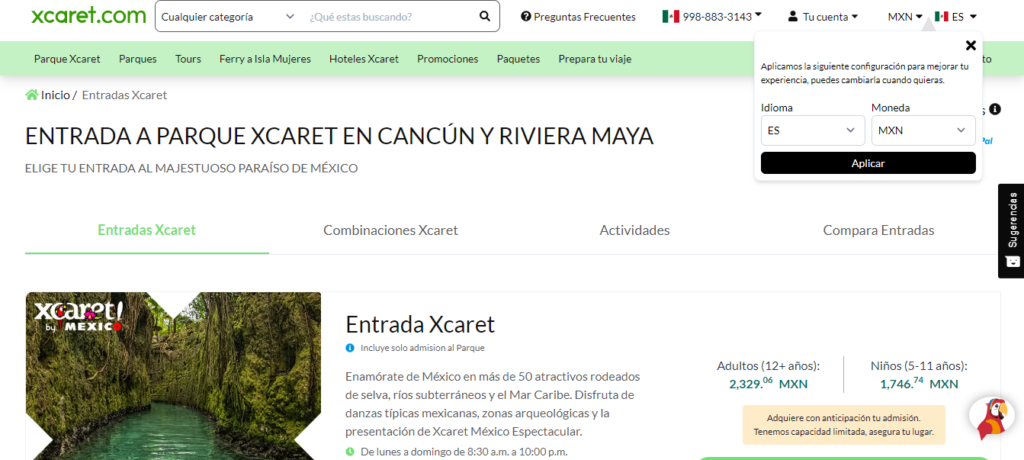This screenshot has height=460, width=1024.
Task: Open the Tours menu item
Action: coord(188,59)
